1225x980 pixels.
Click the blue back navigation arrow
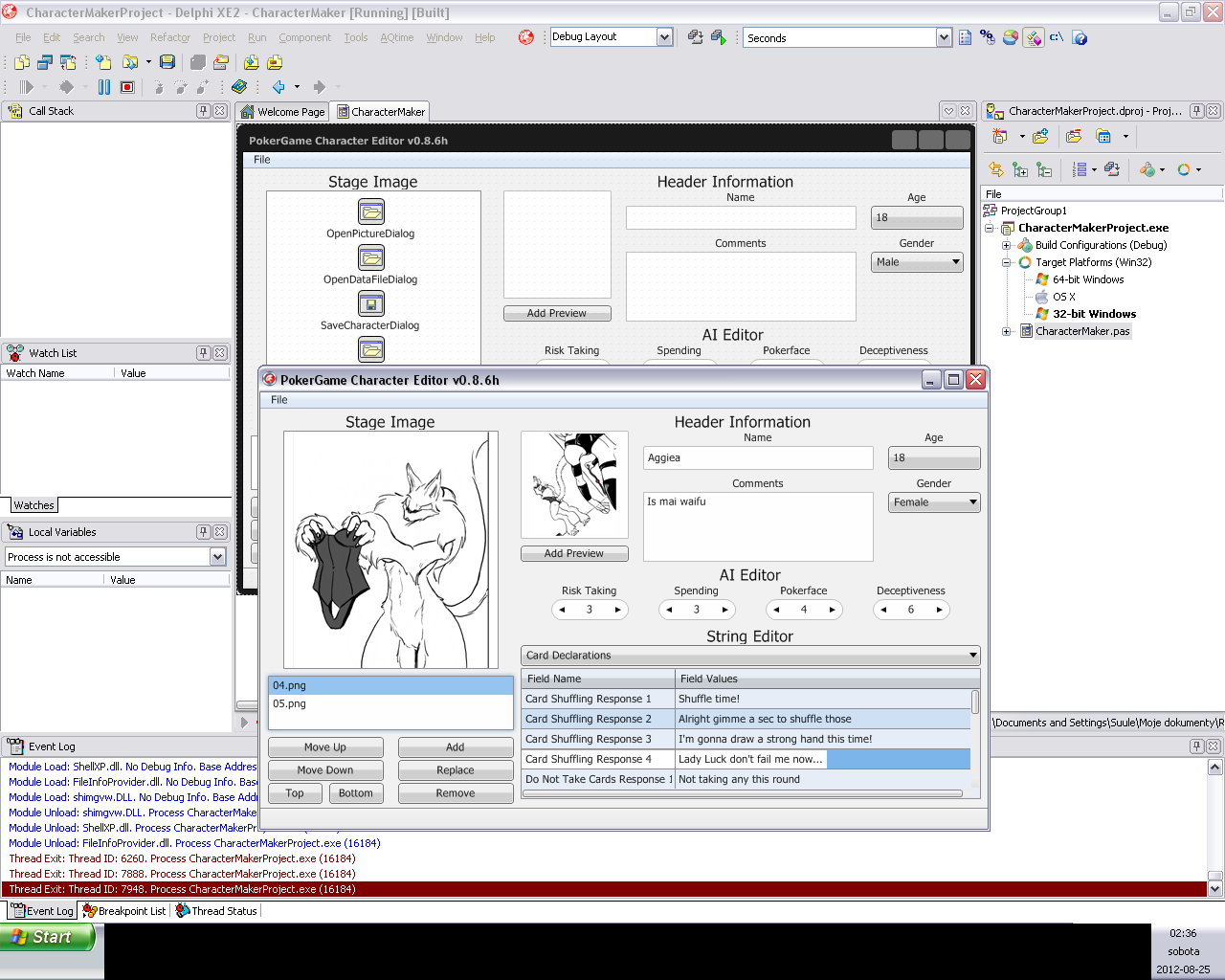point(278,87)
